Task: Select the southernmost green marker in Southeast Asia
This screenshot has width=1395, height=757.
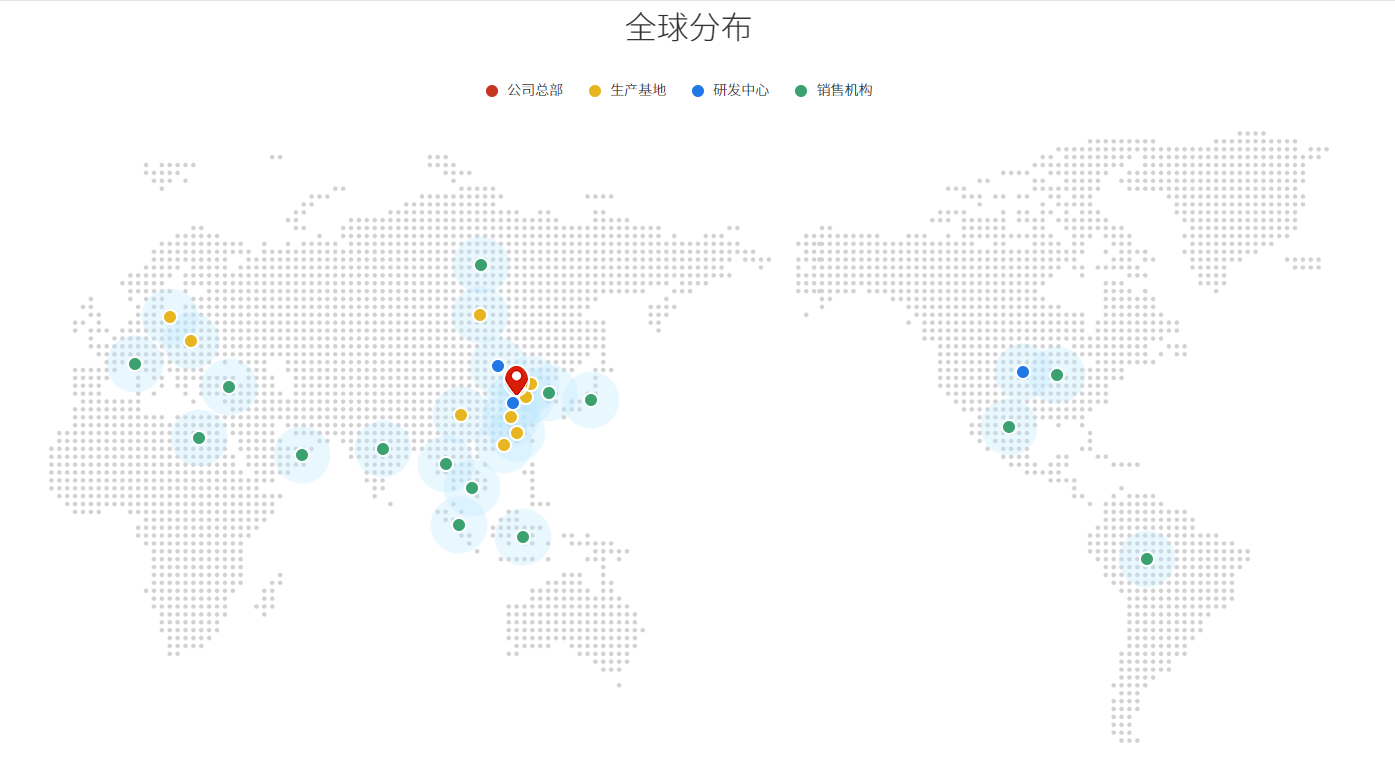Action: [523, 537]
